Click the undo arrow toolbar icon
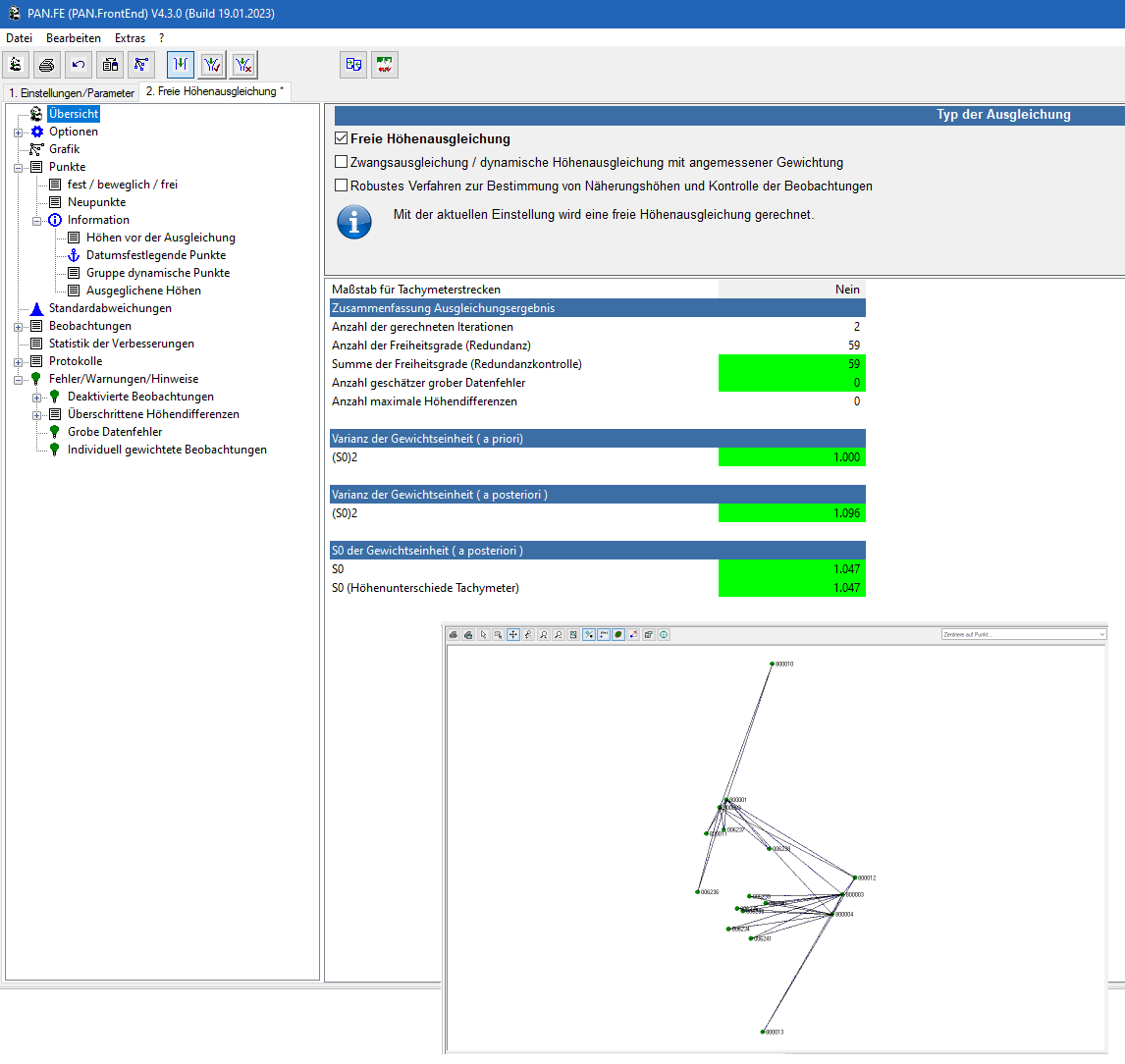Image resolution: width=1125 pixels, height=1064 pixels. 79,65
